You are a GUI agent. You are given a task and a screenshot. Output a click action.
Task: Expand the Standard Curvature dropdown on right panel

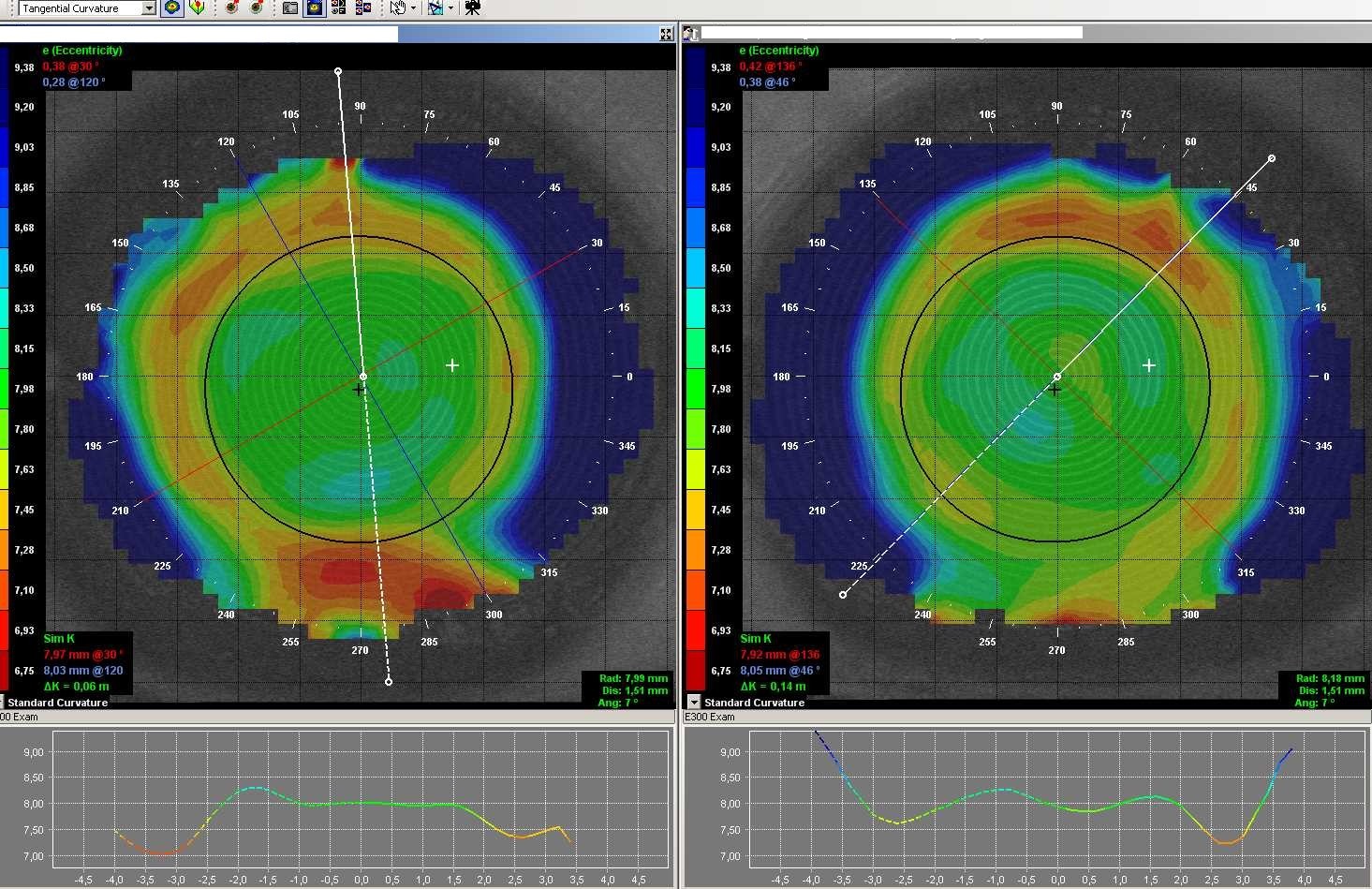coord(693,702)
